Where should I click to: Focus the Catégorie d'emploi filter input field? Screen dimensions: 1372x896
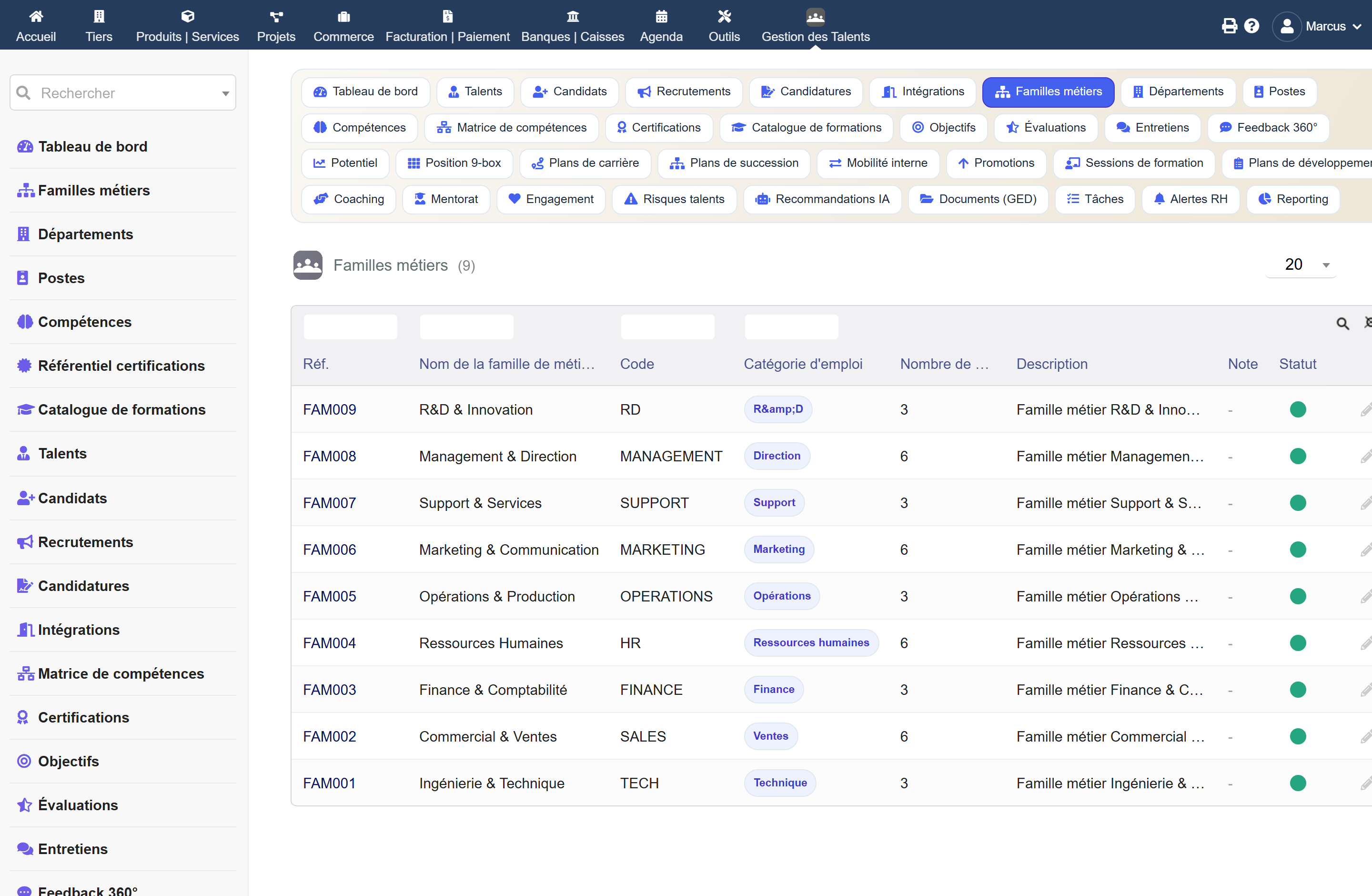pos(791,327)
